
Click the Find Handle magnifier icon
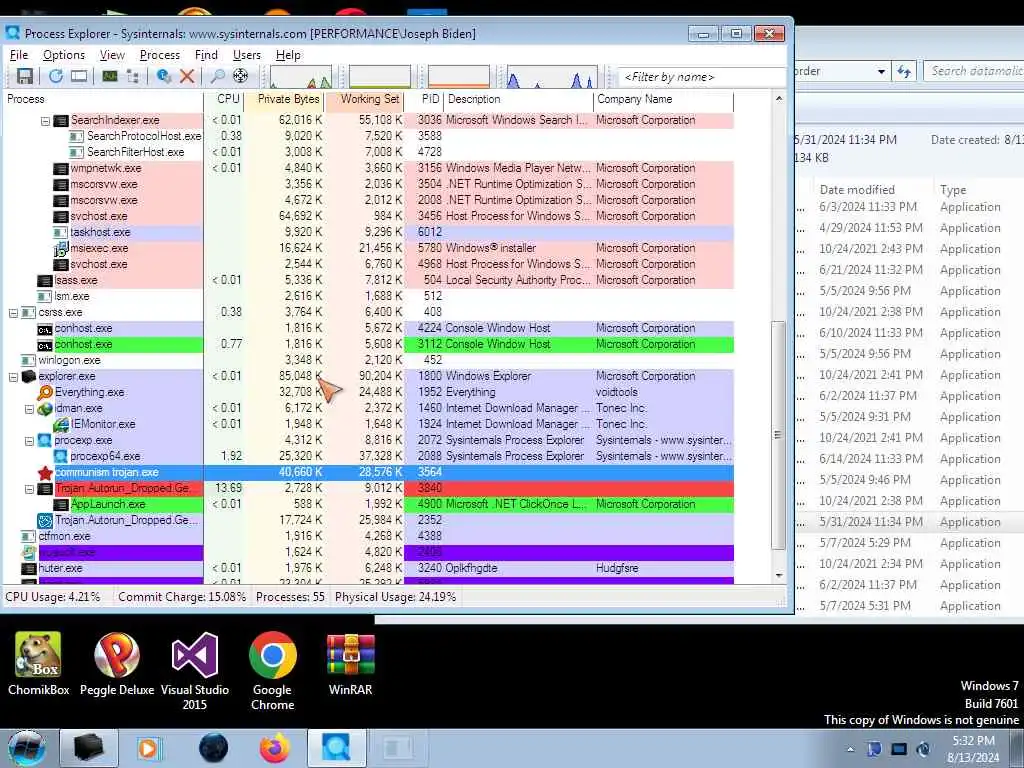click(217, 76)
